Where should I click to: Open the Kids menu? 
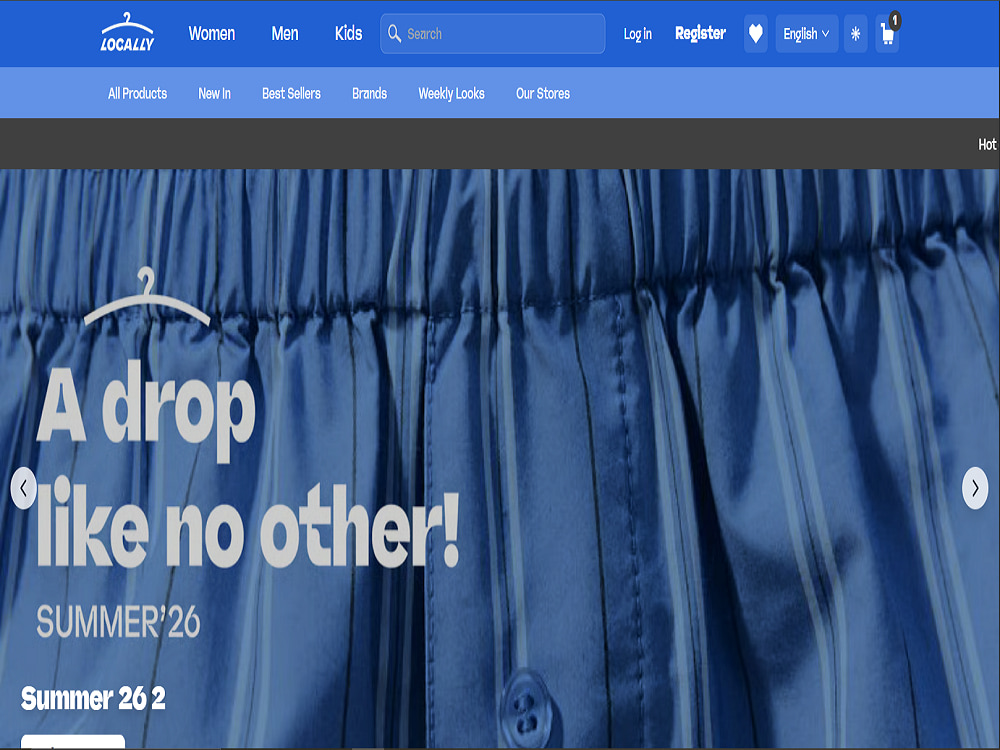click(x=348, y=33)
